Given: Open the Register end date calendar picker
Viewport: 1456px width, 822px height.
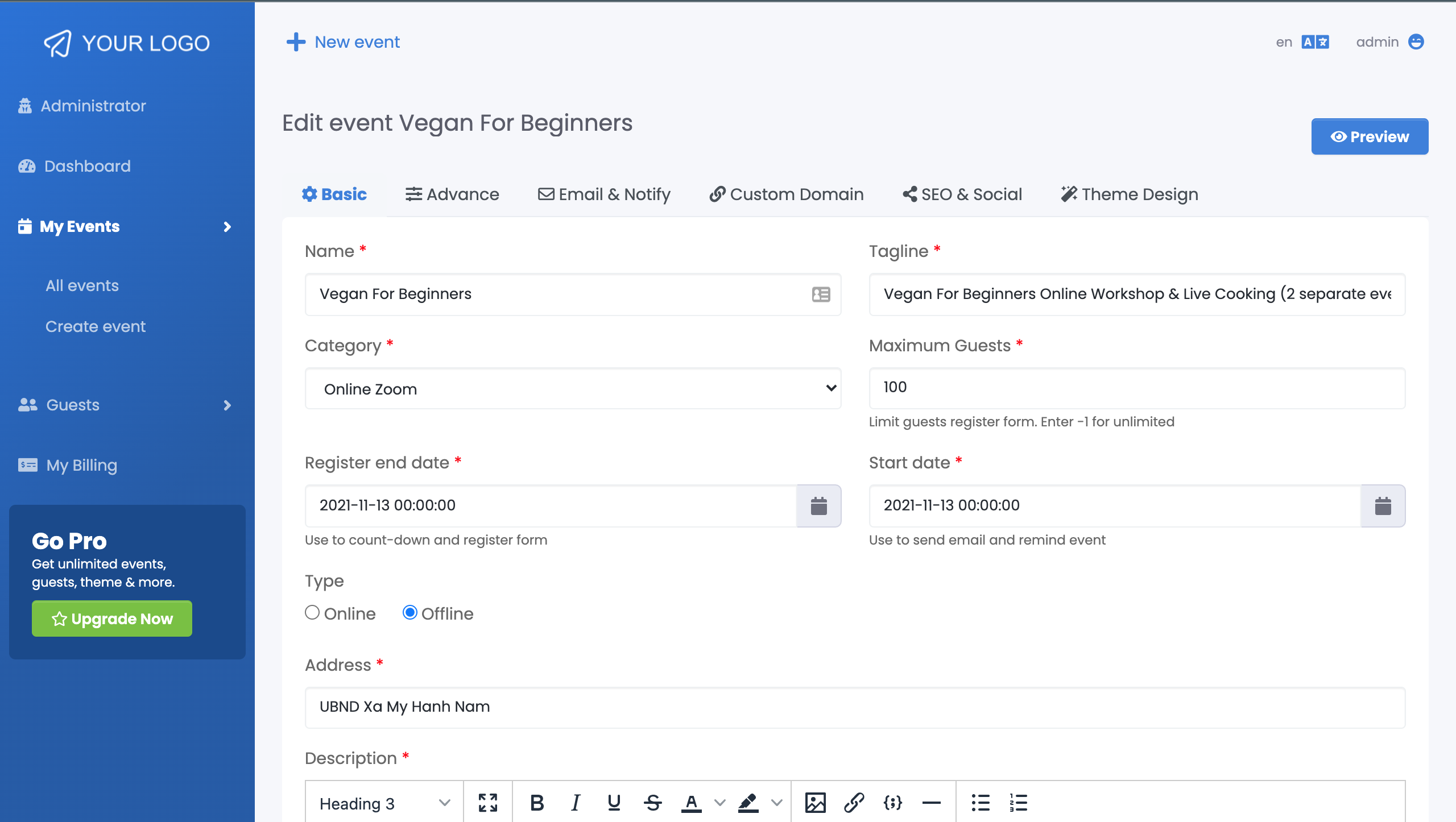Looking at the screenshot, I should click(x=818, y=506).
